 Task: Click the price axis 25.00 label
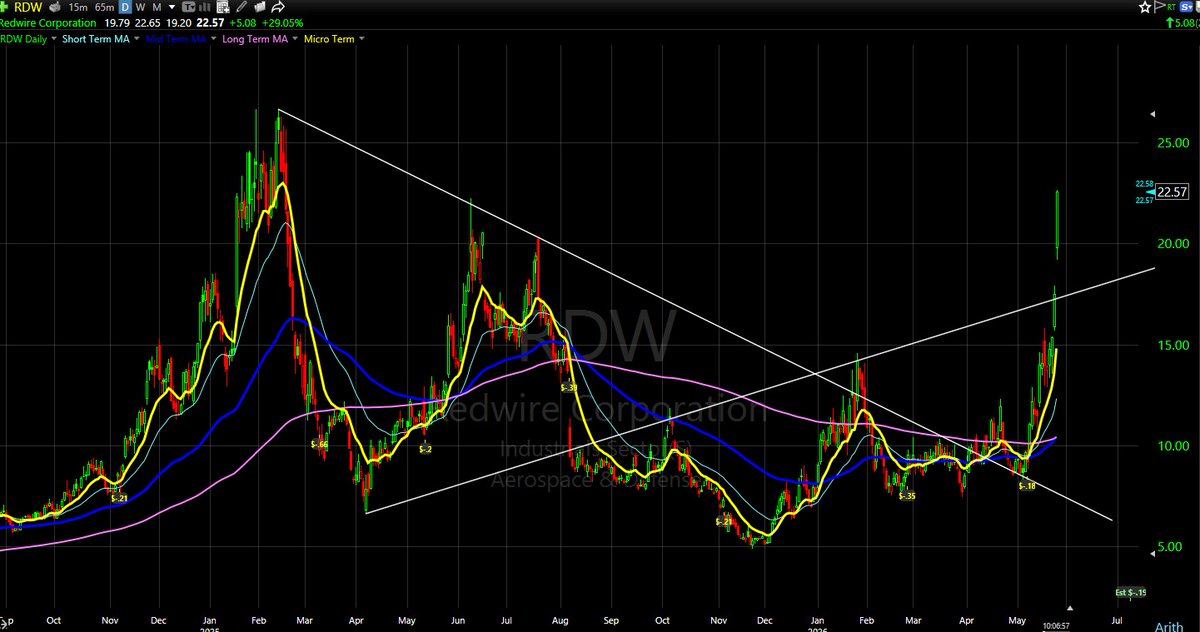1172,143
